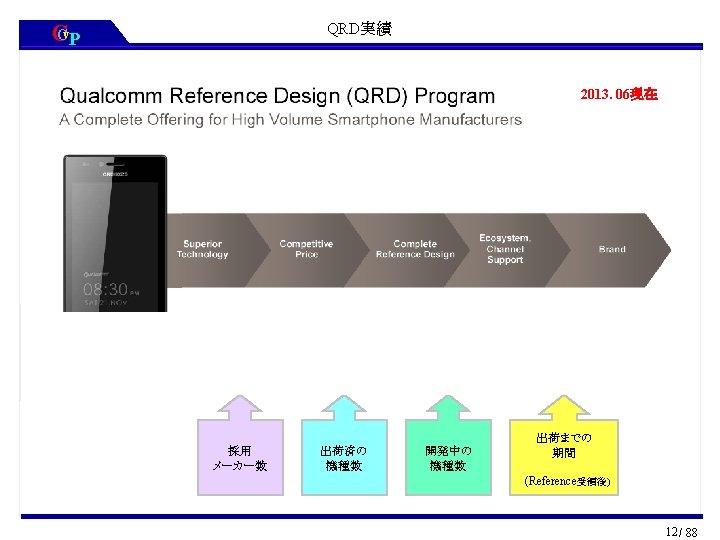Click the page number "12/ 88"

(x=682, y=532)
